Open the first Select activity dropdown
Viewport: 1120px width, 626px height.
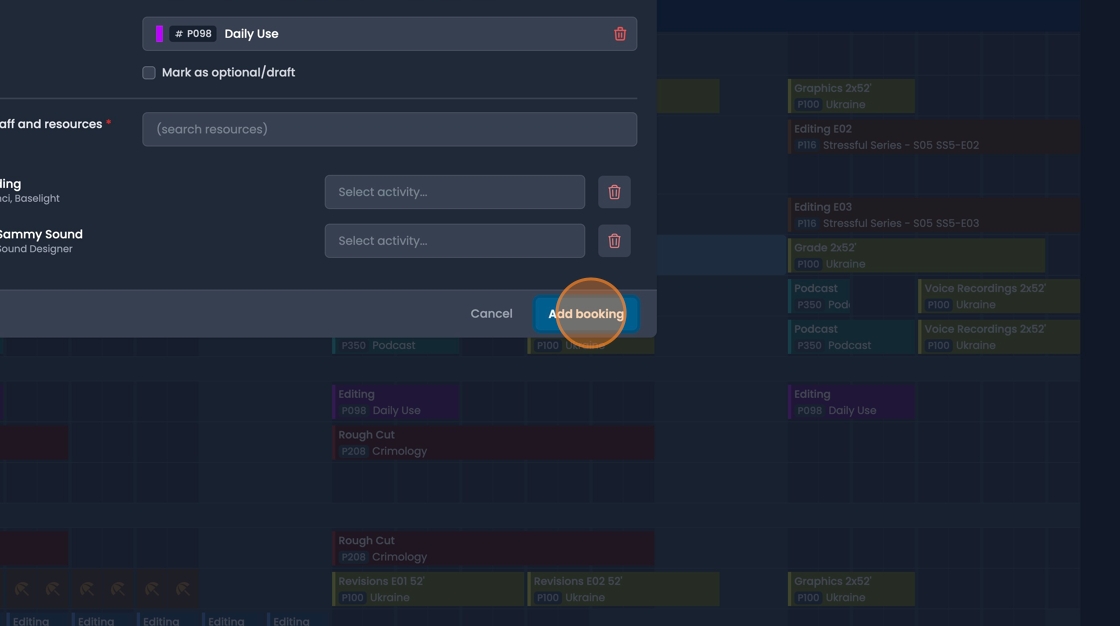pyautogui.click(x=454, y=191)
